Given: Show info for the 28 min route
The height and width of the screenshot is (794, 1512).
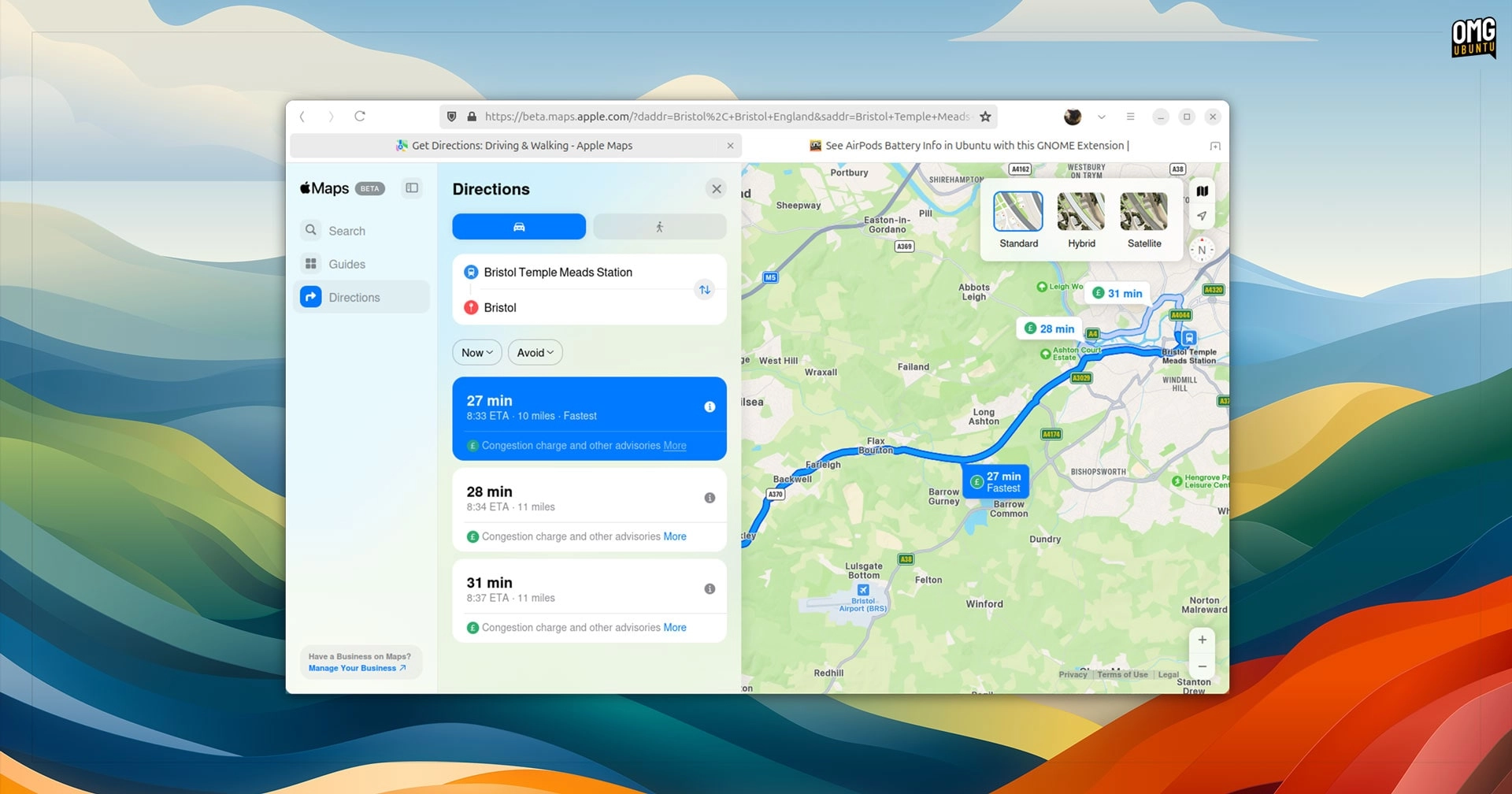Looking at the screenshot, I should [x=710, y=498].
